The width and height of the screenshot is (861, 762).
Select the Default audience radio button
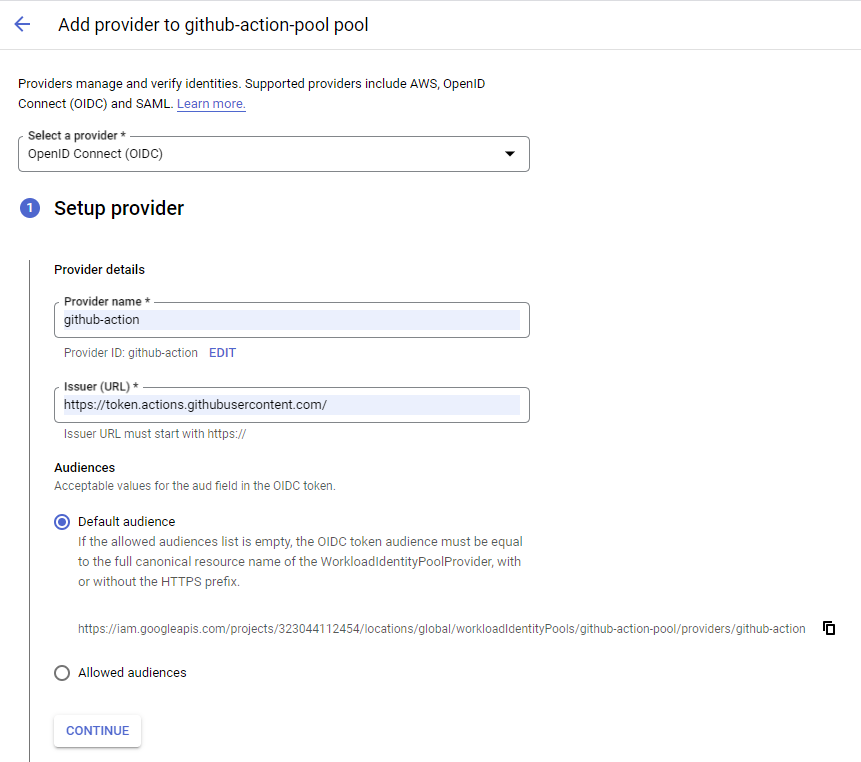(62, 522)
